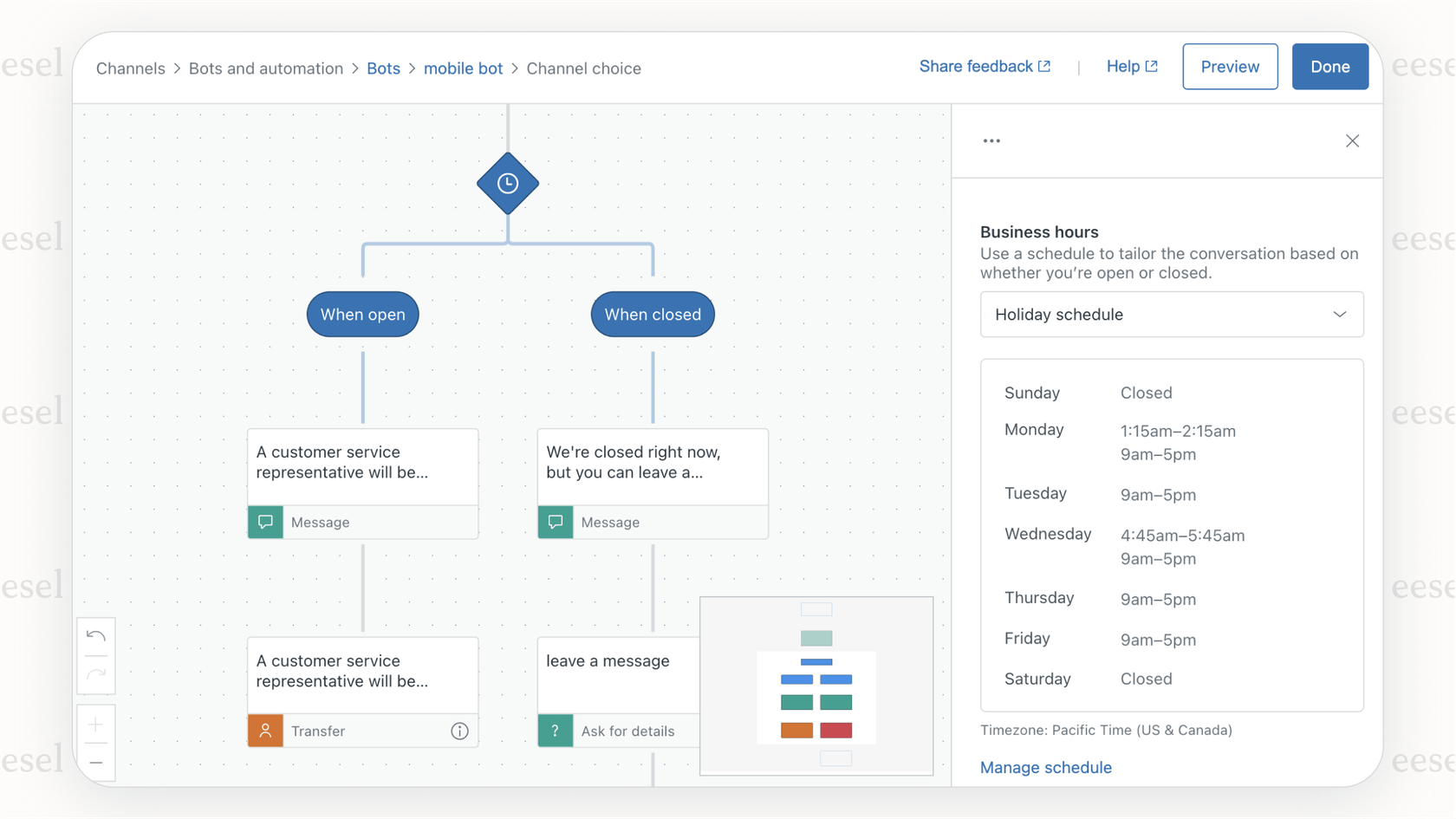Click the Message icon under the open branch

265,522
